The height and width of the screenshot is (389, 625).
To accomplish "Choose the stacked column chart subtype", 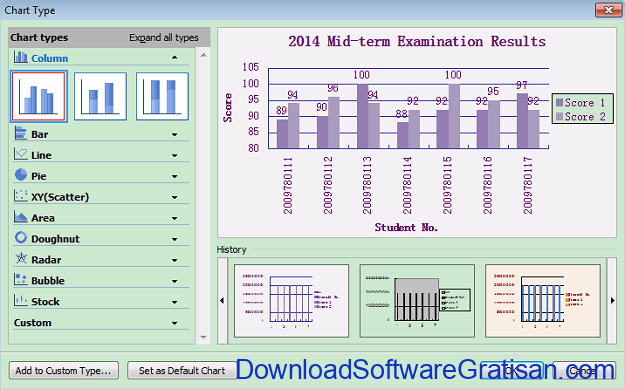I will (x=100, y=96).
